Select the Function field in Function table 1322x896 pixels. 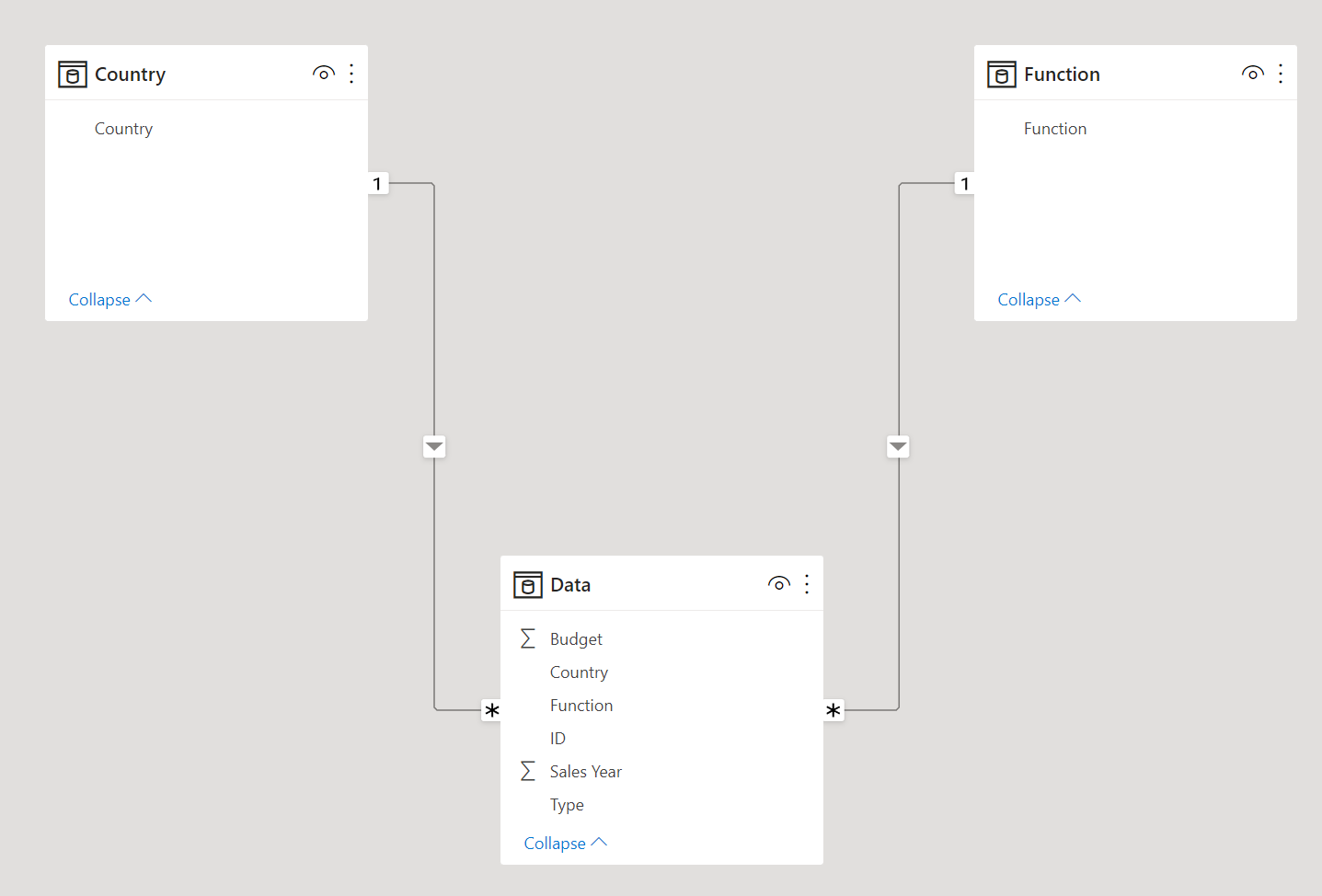click(x=1135, y=129)
